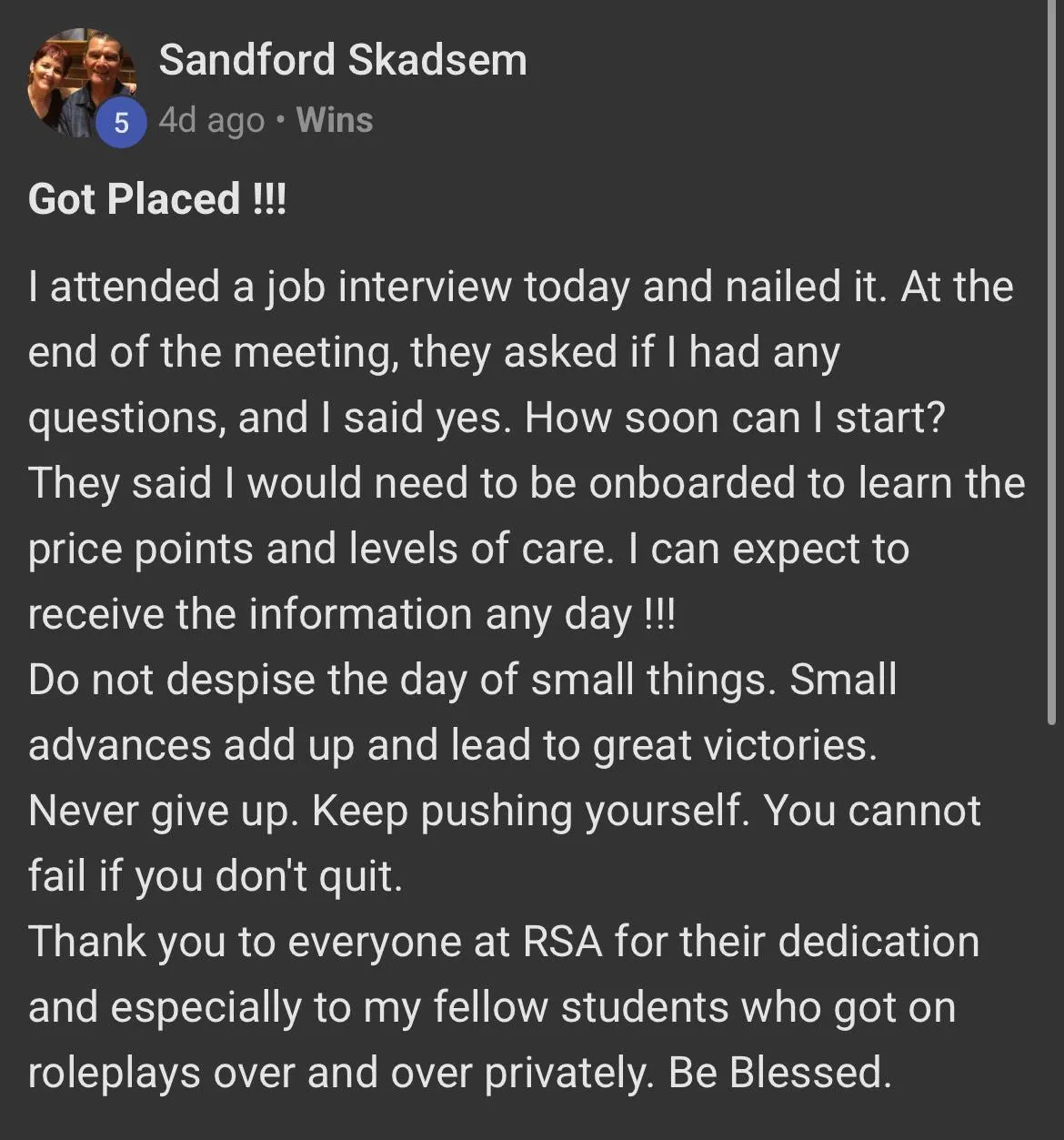
Task: Click the text "receive the information any day !!!"
Action: 352,615
